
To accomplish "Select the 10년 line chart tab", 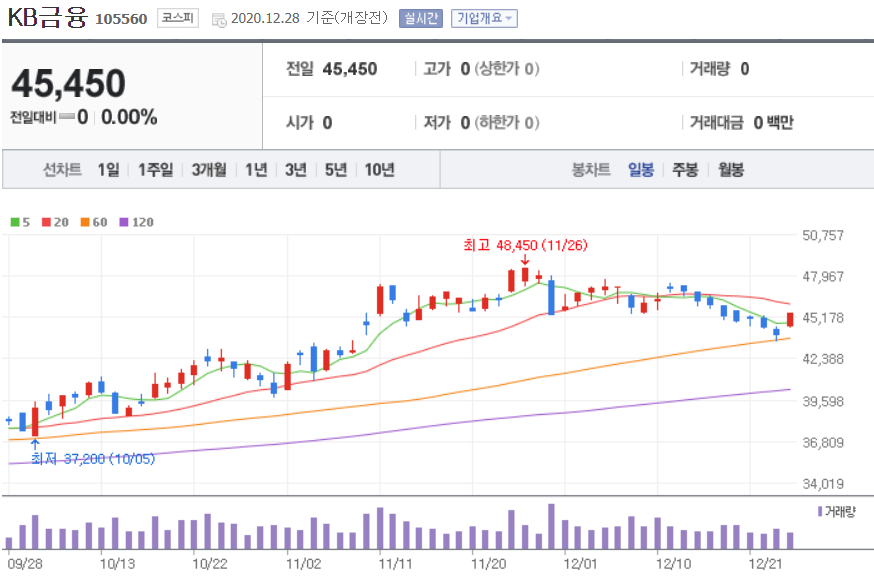I will click(380, 169).
